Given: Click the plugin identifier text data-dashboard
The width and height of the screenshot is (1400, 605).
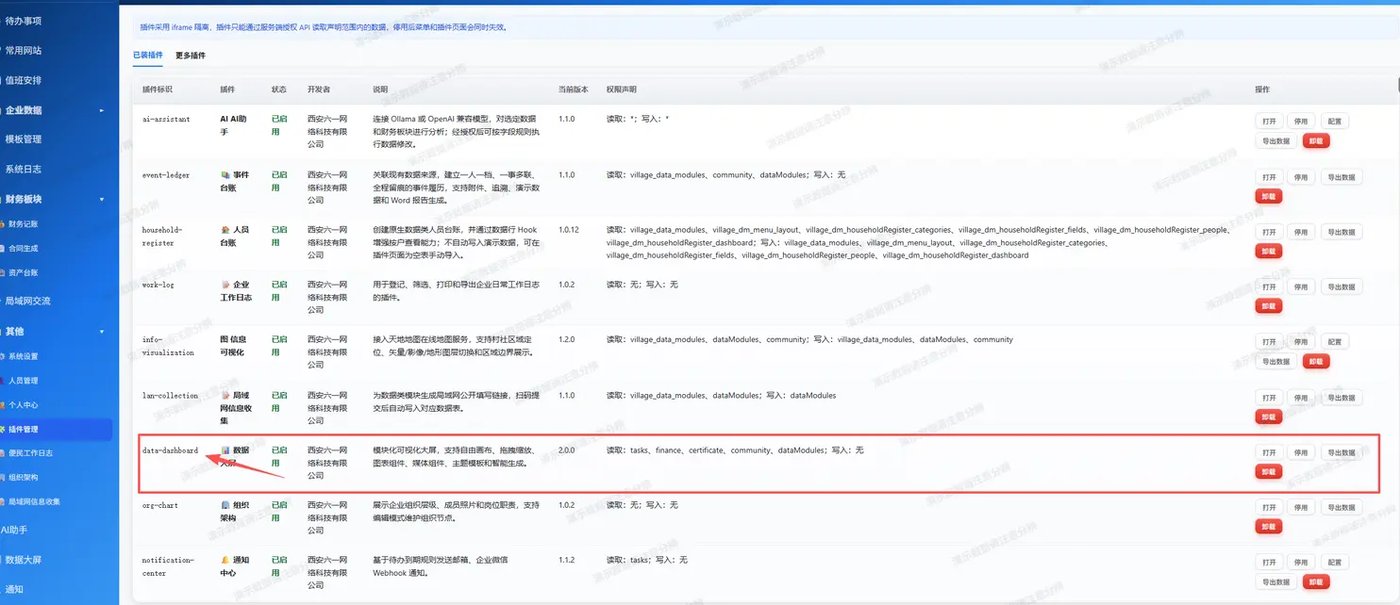Looking at the screenshot, I should tap(170, 451).
